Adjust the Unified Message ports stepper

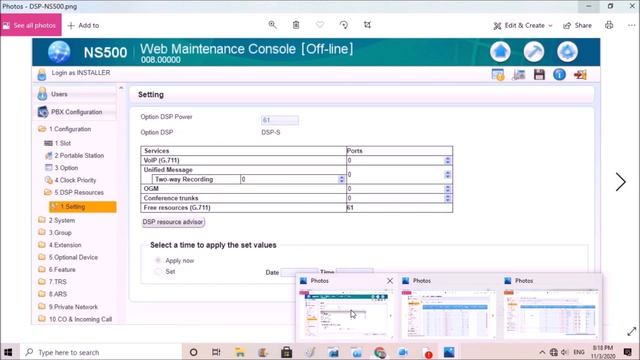448,175
